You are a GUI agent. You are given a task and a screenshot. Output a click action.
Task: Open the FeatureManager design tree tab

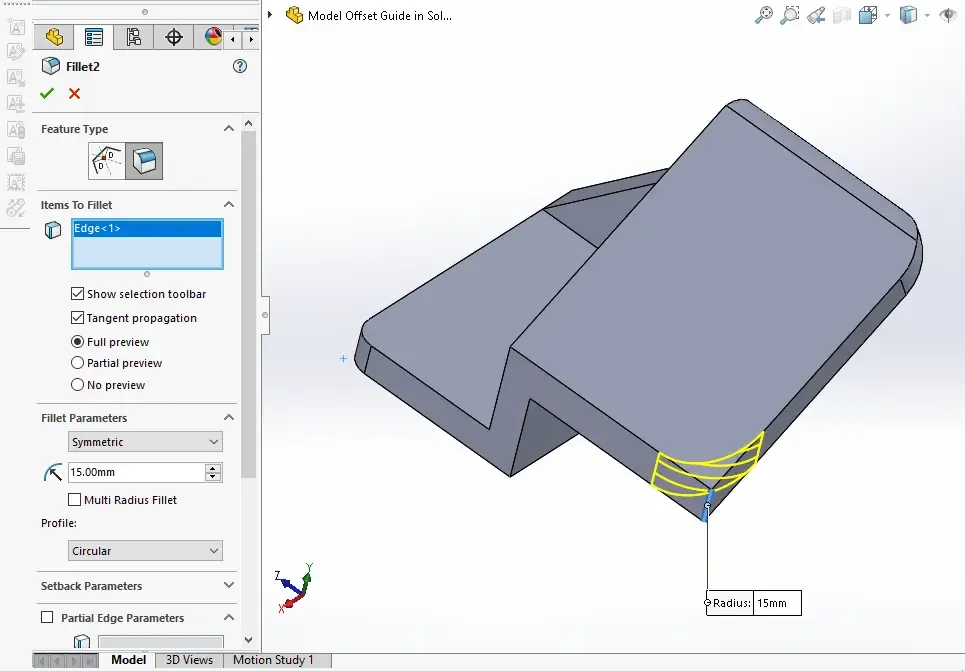[54, 38]
